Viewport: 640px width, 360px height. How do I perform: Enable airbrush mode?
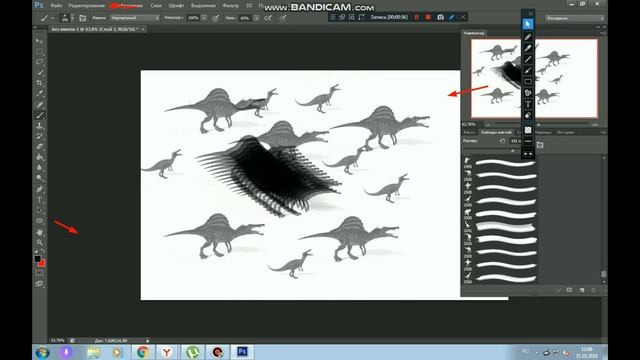[268, 18]
